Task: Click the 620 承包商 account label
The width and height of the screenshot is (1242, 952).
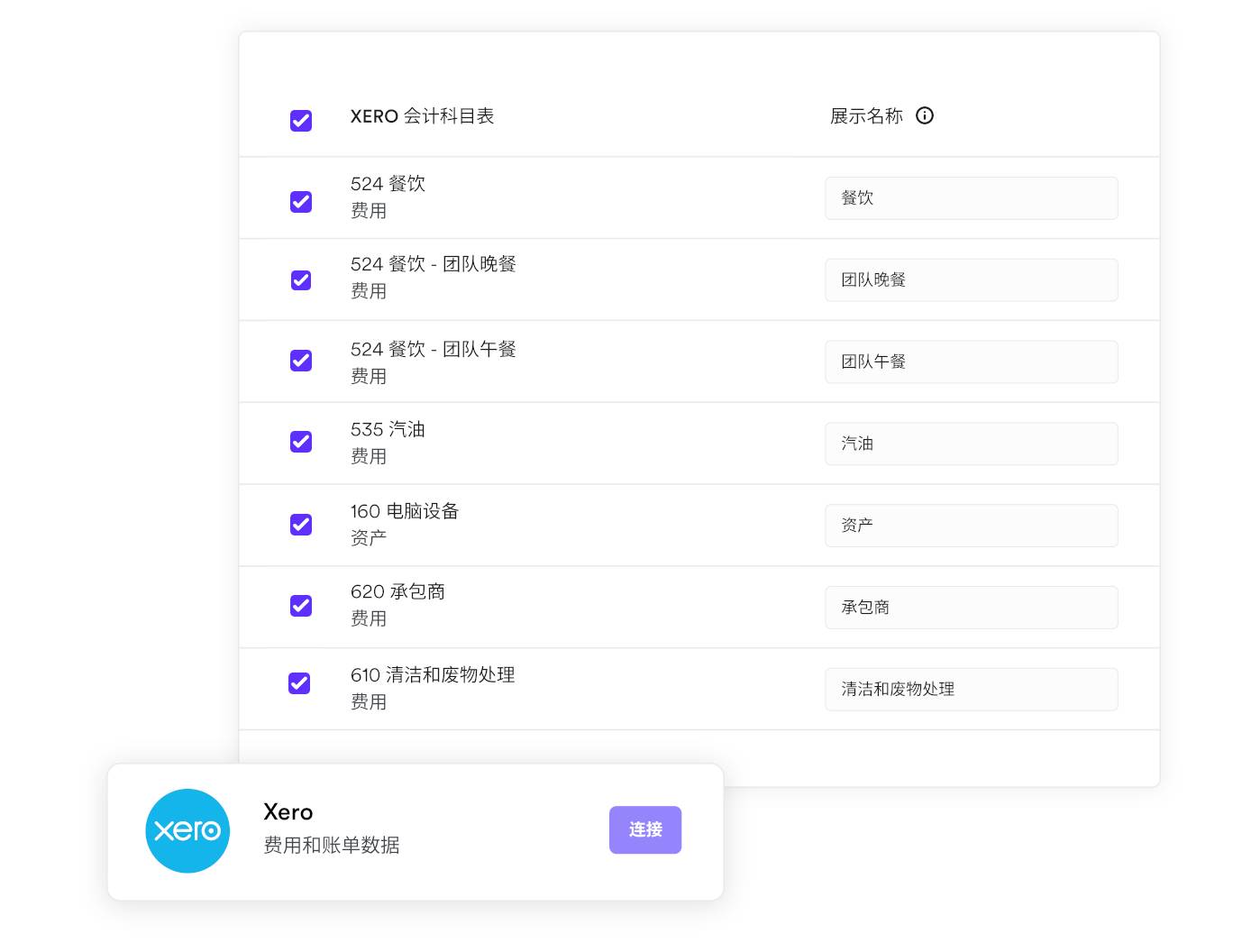Action: click(397, 592)
